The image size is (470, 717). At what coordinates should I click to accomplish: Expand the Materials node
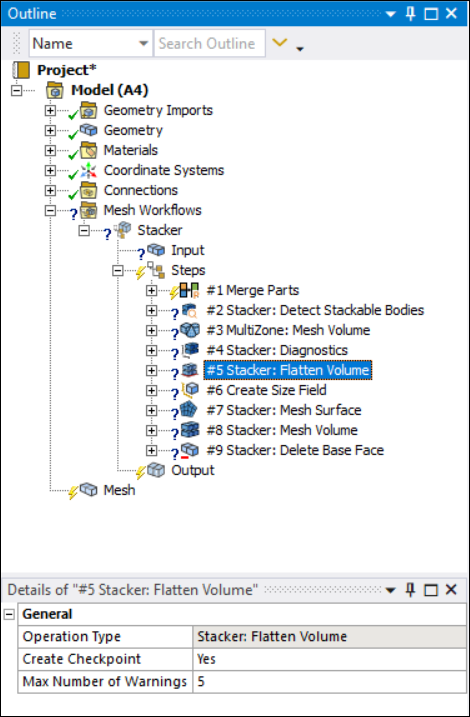pyautogui.click(x=50, y=150)
